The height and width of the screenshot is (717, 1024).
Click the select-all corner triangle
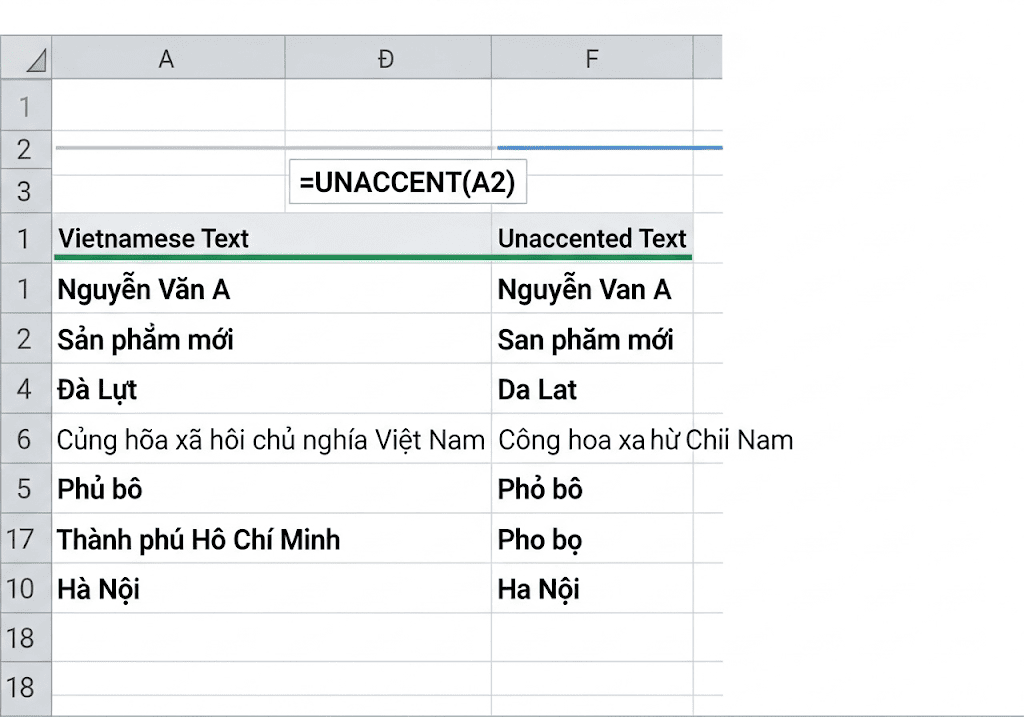pyautogui.click(x=27, y=59)
